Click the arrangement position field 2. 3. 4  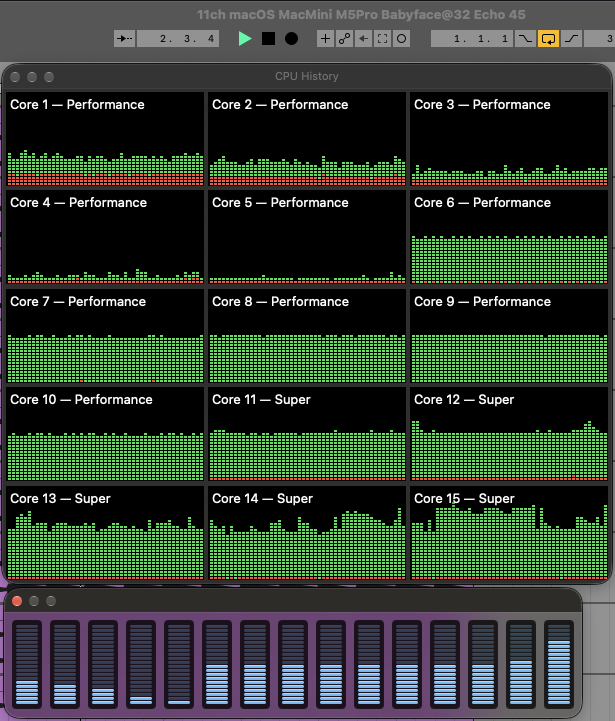pos(178,39)
